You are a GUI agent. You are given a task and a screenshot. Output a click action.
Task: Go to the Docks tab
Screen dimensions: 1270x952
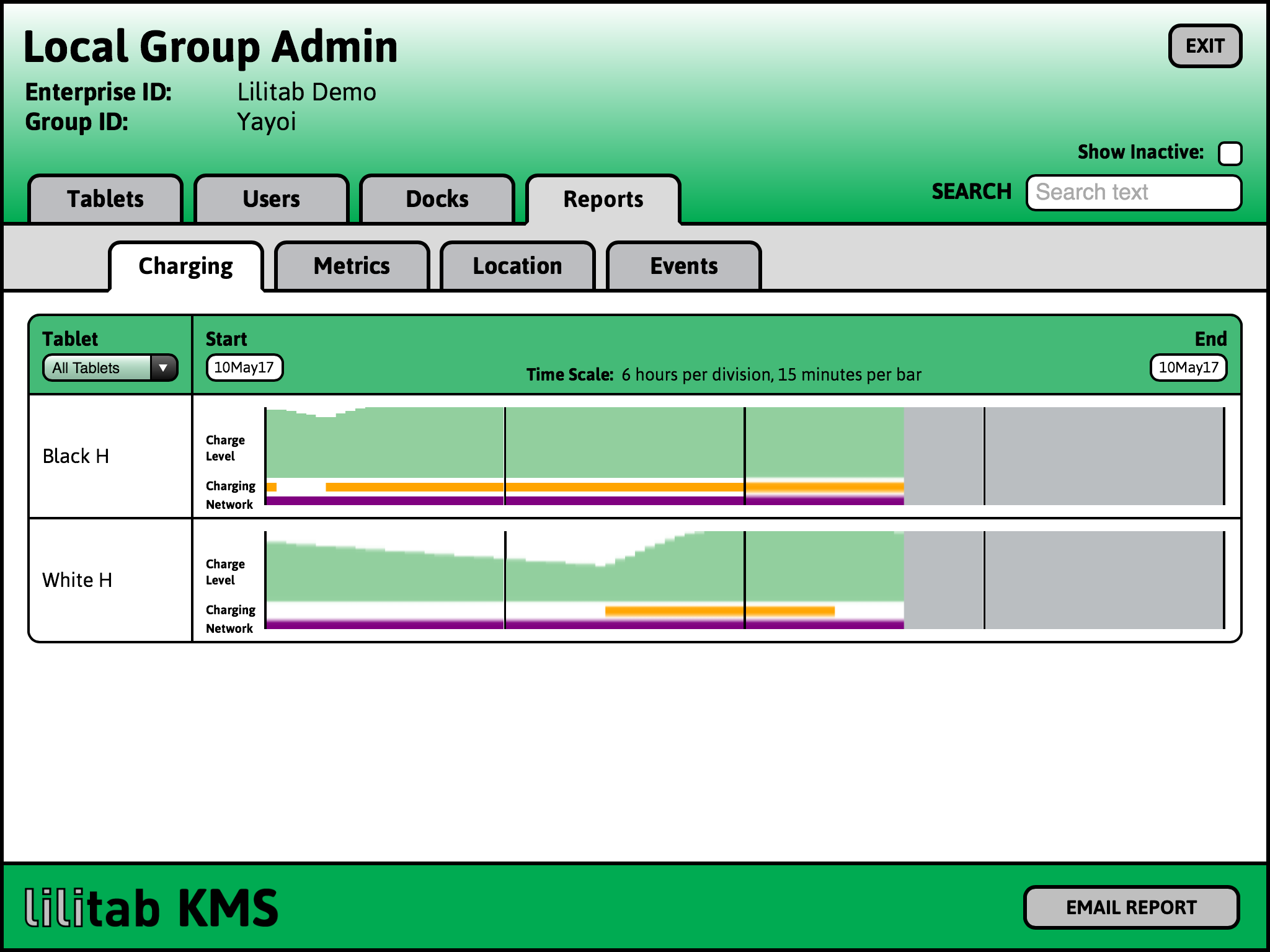click(x=437, y=199)
